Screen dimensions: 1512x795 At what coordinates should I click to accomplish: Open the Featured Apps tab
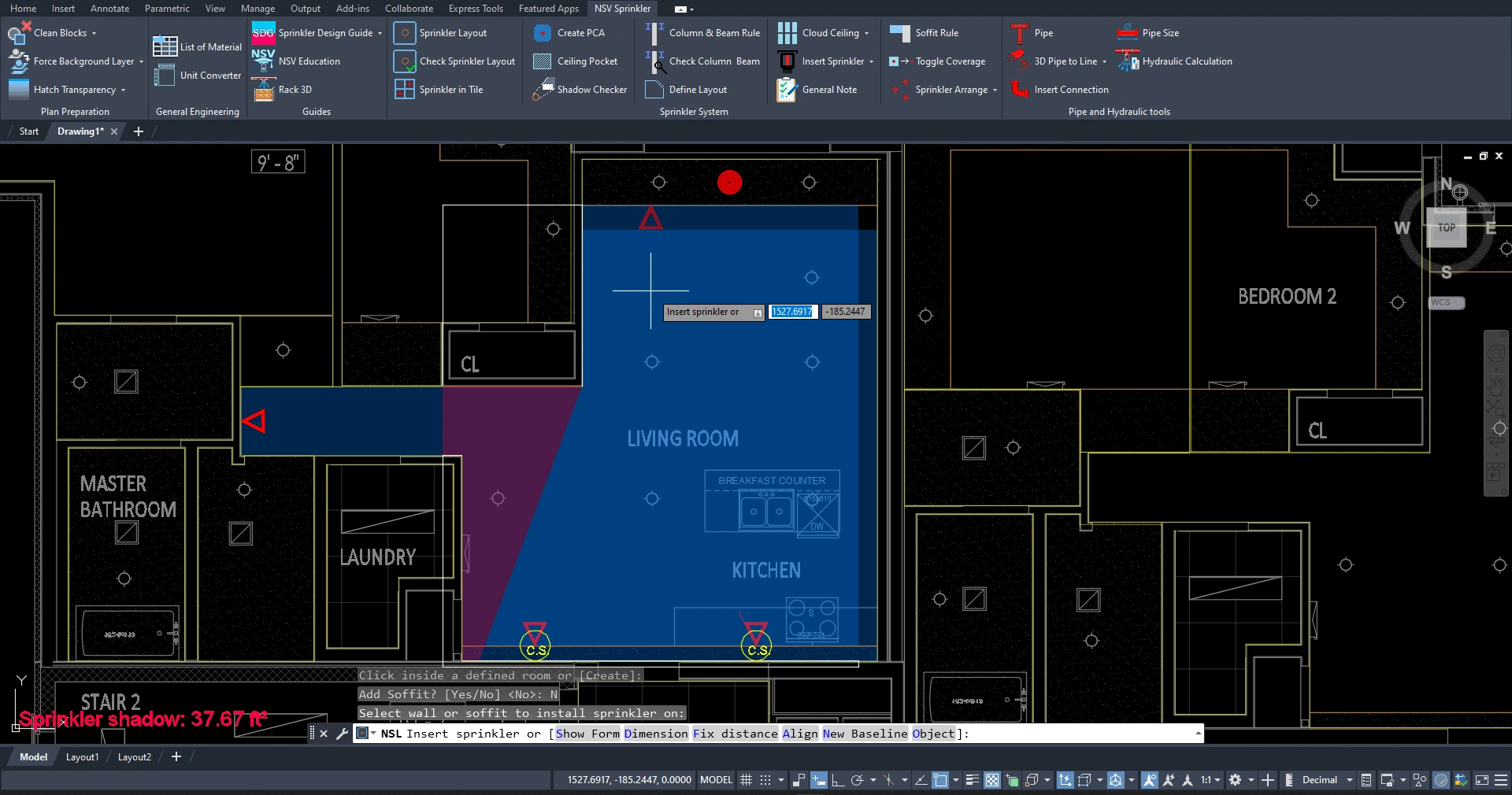(548, 9)
